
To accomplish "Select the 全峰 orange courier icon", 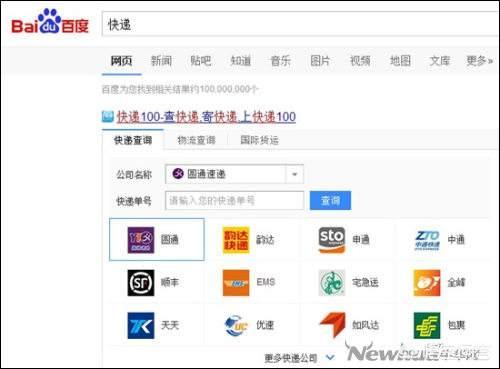I will tap(427, 283).
